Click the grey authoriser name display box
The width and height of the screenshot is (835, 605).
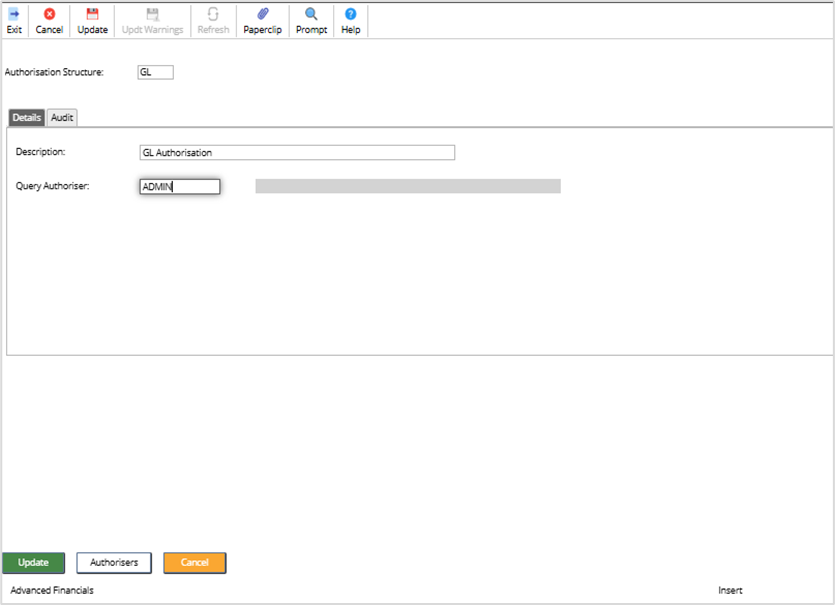pyautogui.click(x=408, y=186)
